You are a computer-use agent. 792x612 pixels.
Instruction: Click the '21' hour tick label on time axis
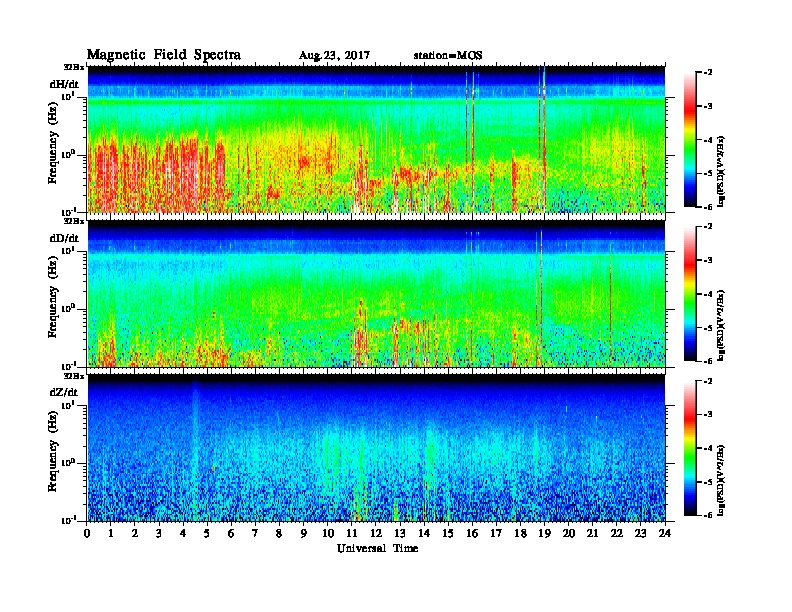point(592,534)
